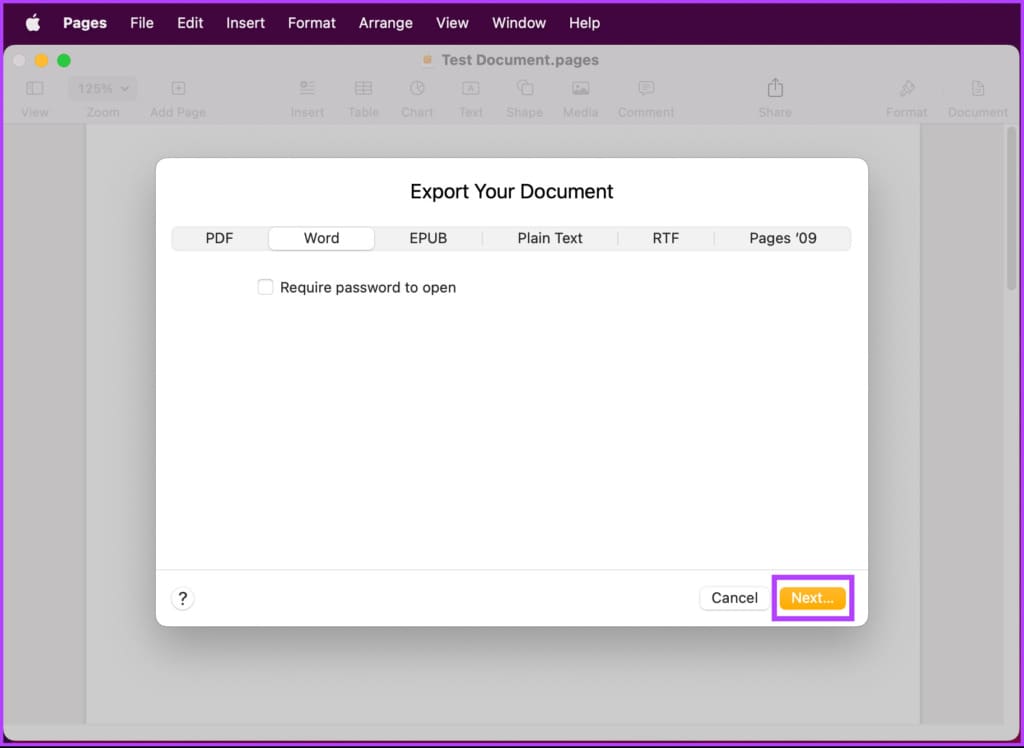The image size is (1024, 748).
Task: Open the Apple menu icon
Action: [33, 24]
